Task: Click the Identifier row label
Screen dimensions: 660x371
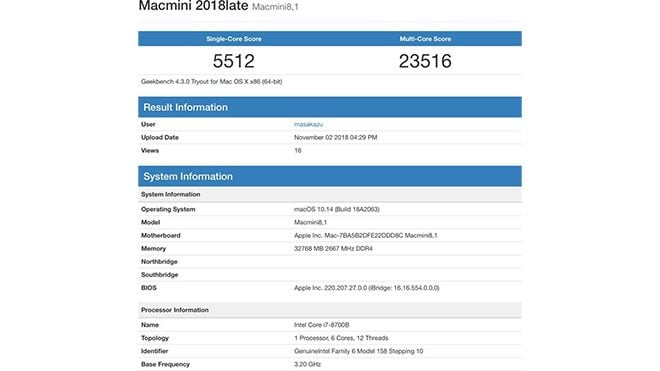Action: click(154, 351)
